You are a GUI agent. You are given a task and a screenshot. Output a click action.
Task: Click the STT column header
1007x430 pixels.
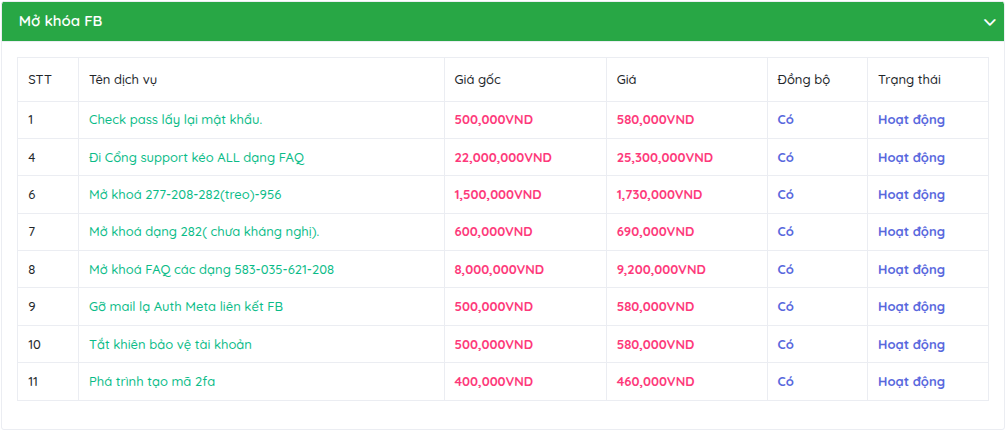tap(40, 80)
